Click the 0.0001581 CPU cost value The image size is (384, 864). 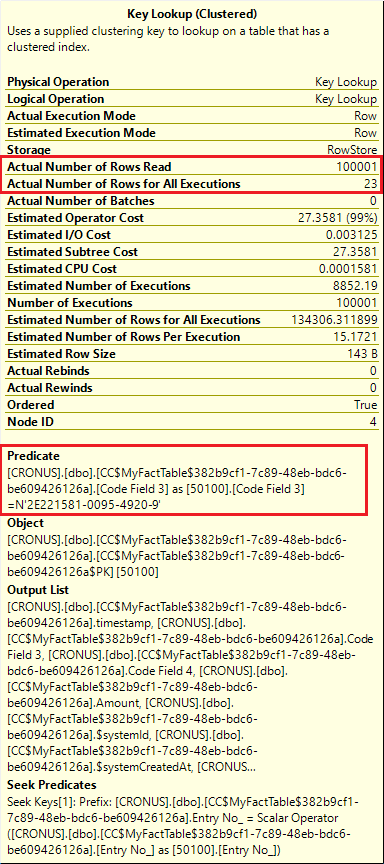coord(348,269)
